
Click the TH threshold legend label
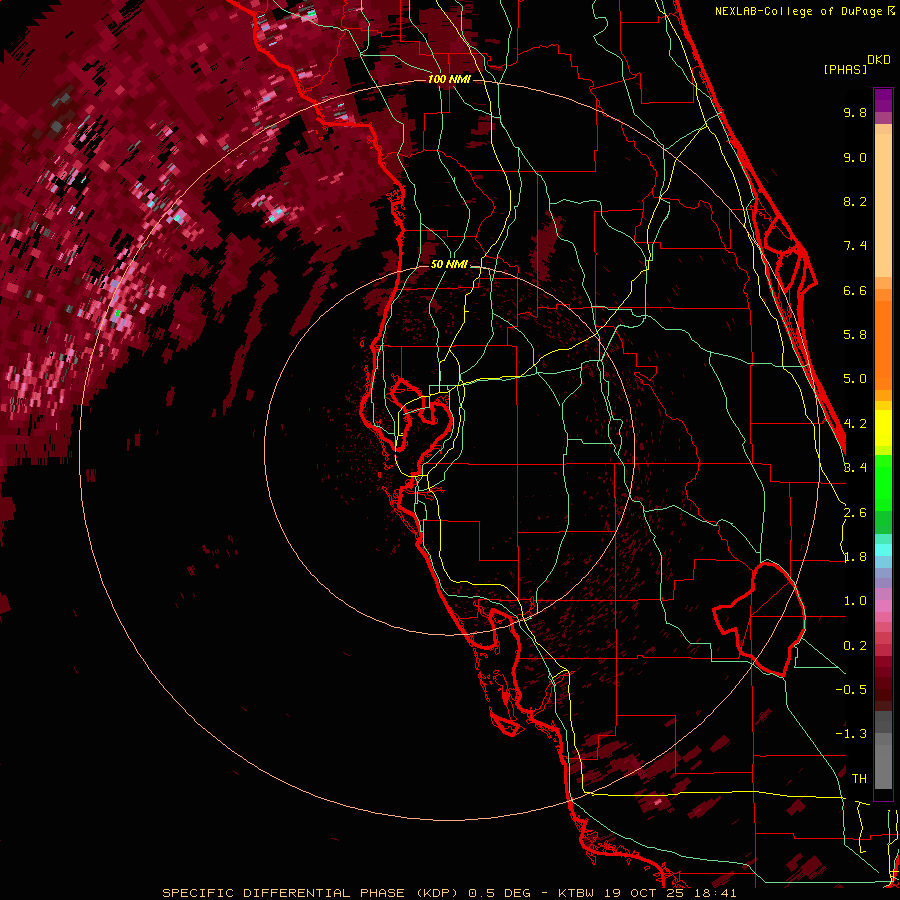point(859,779)
